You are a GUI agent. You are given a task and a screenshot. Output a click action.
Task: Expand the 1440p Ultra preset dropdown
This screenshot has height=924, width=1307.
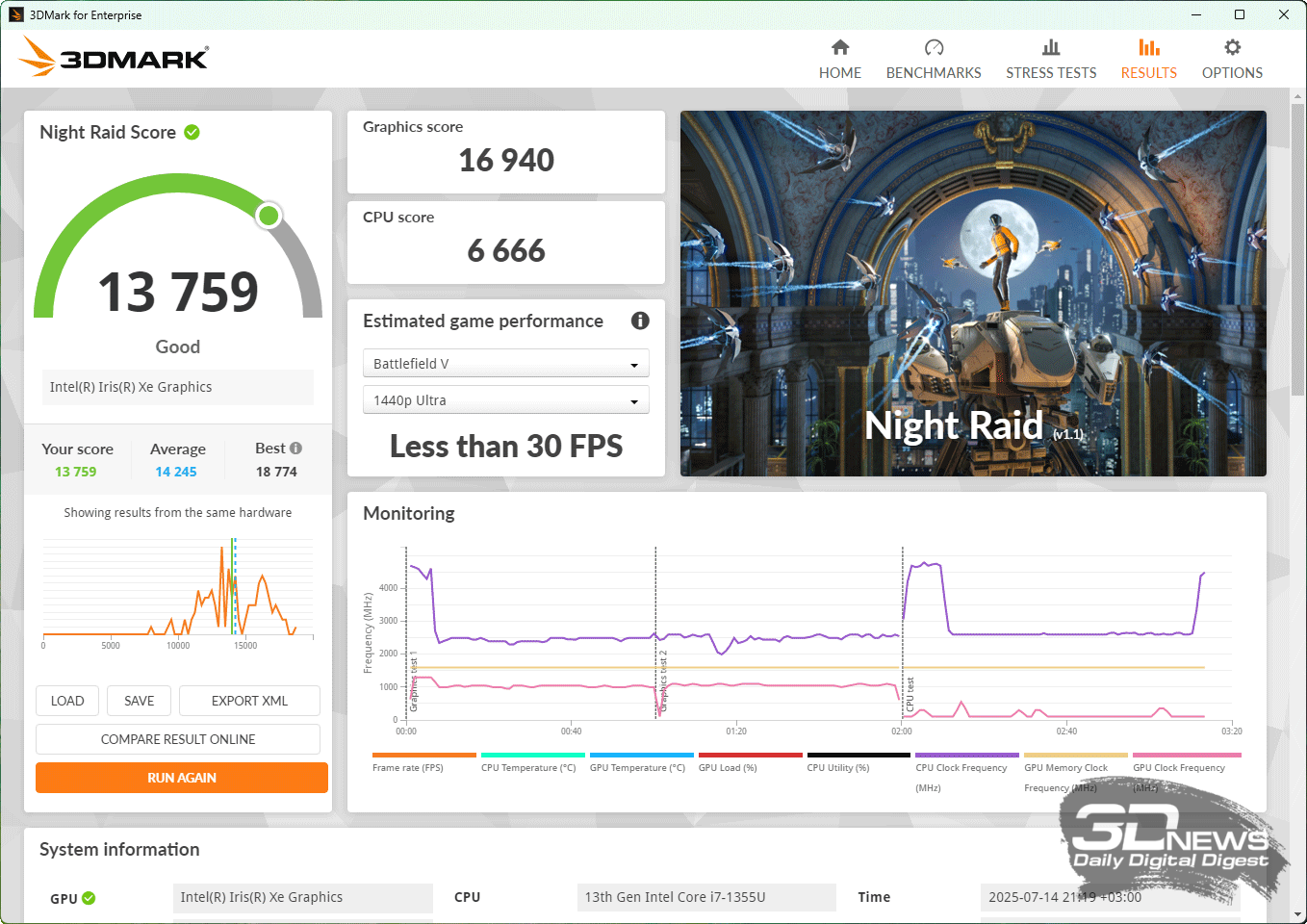point(506,399)
